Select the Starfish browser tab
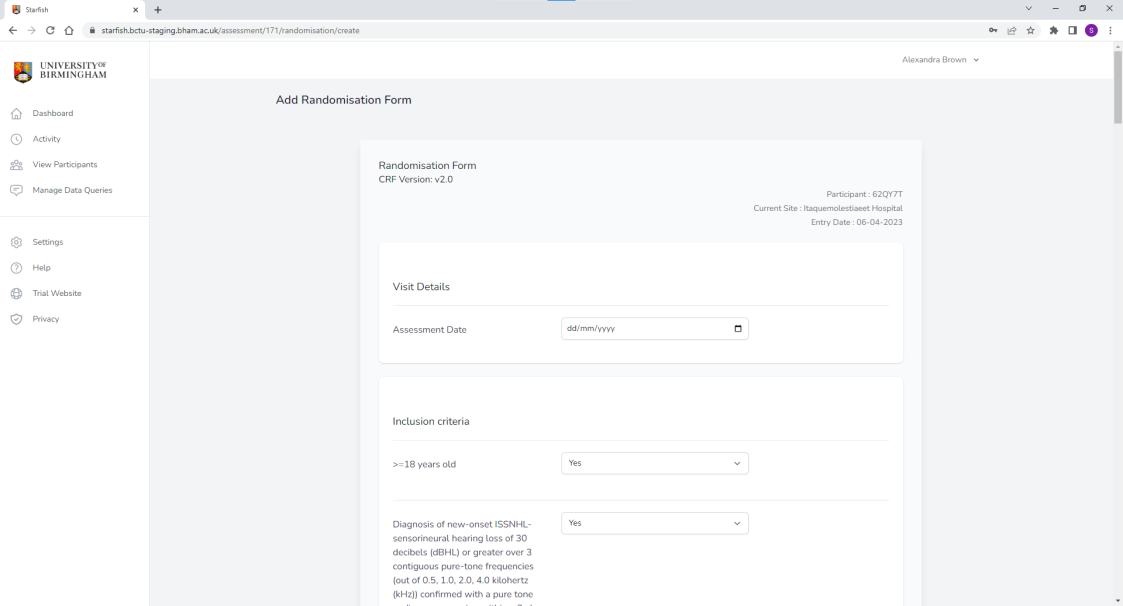Viewport: 1123px width, 606px height. click(x=70, y=9)
